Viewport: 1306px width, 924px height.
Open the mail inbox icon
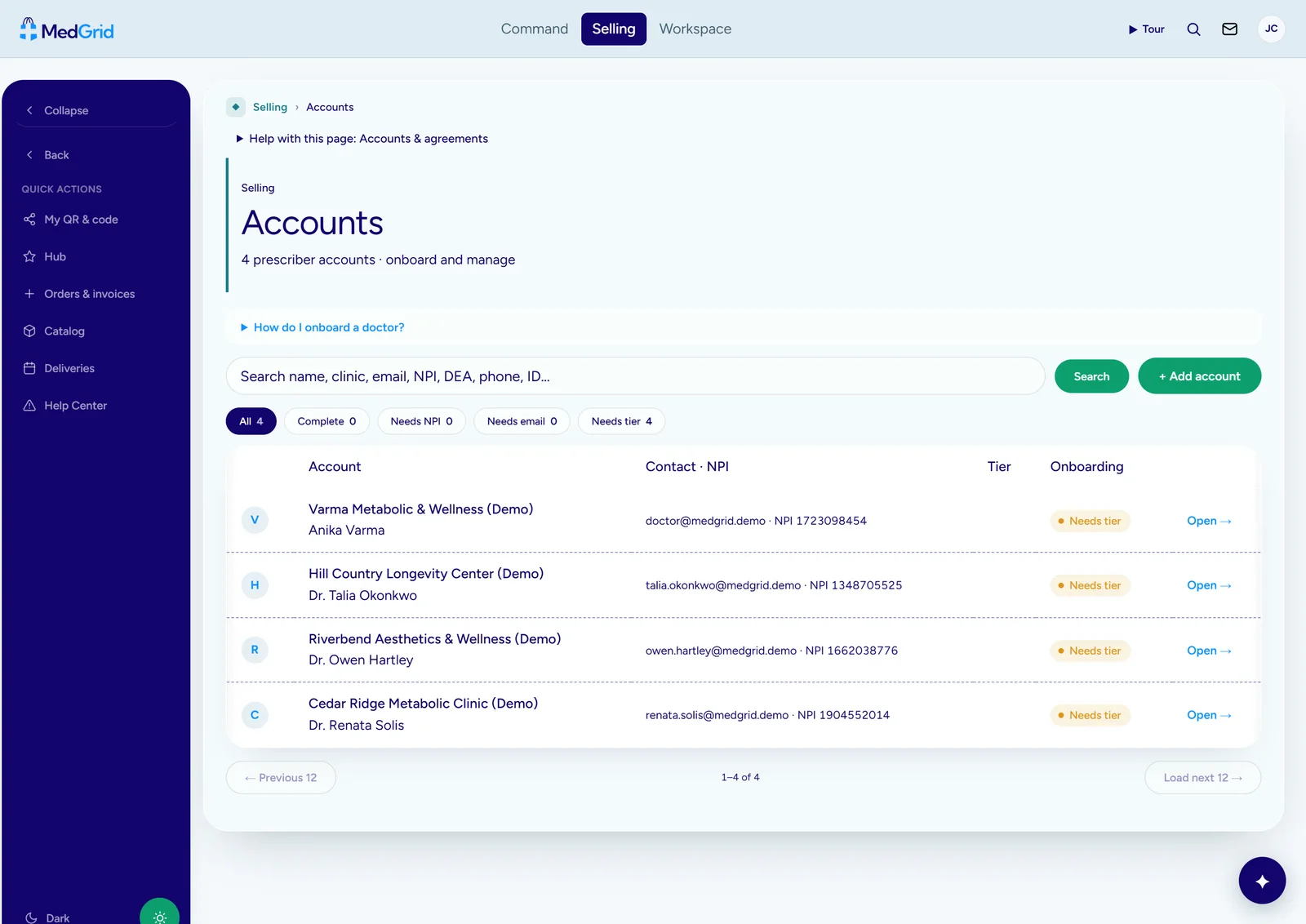pyautogui.click(x=1229, y=29)
